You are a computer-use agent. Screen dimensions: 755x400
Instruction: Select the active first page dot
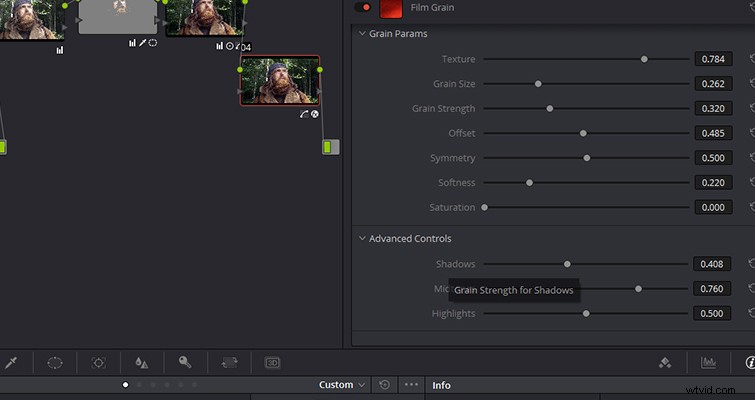click(x=125, y=385)
